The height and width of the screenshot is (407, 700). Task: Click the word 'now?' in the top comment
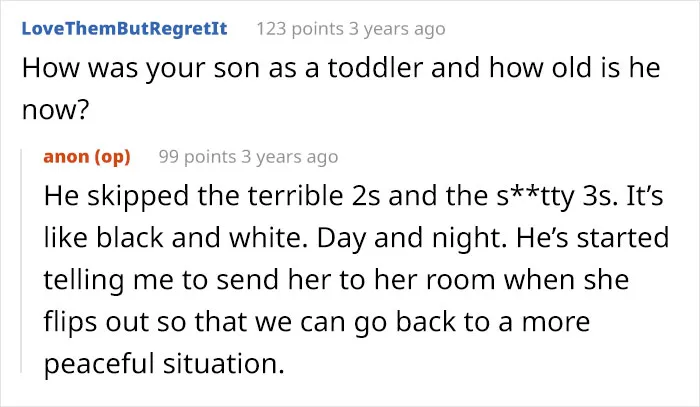tap(56, 110)
